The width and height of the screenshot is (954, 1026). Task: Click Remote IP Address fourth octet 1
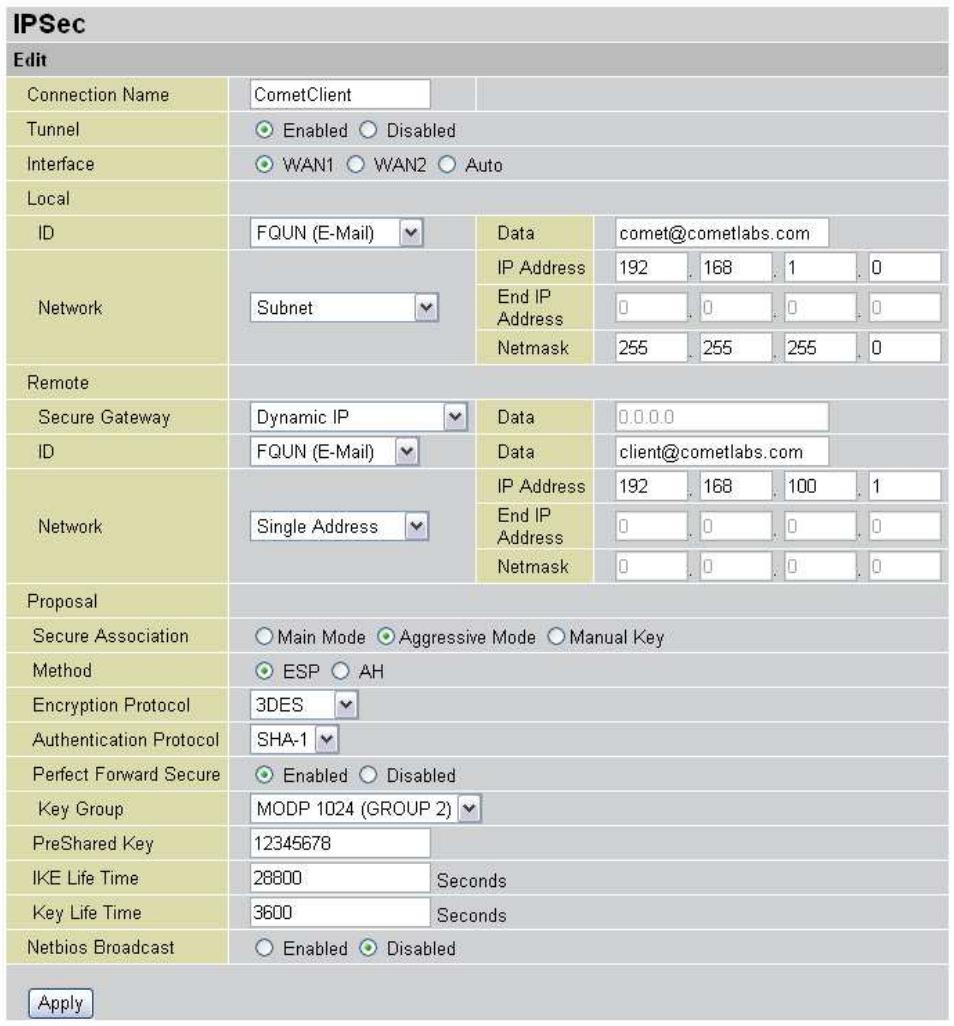[x=904, y=486]
